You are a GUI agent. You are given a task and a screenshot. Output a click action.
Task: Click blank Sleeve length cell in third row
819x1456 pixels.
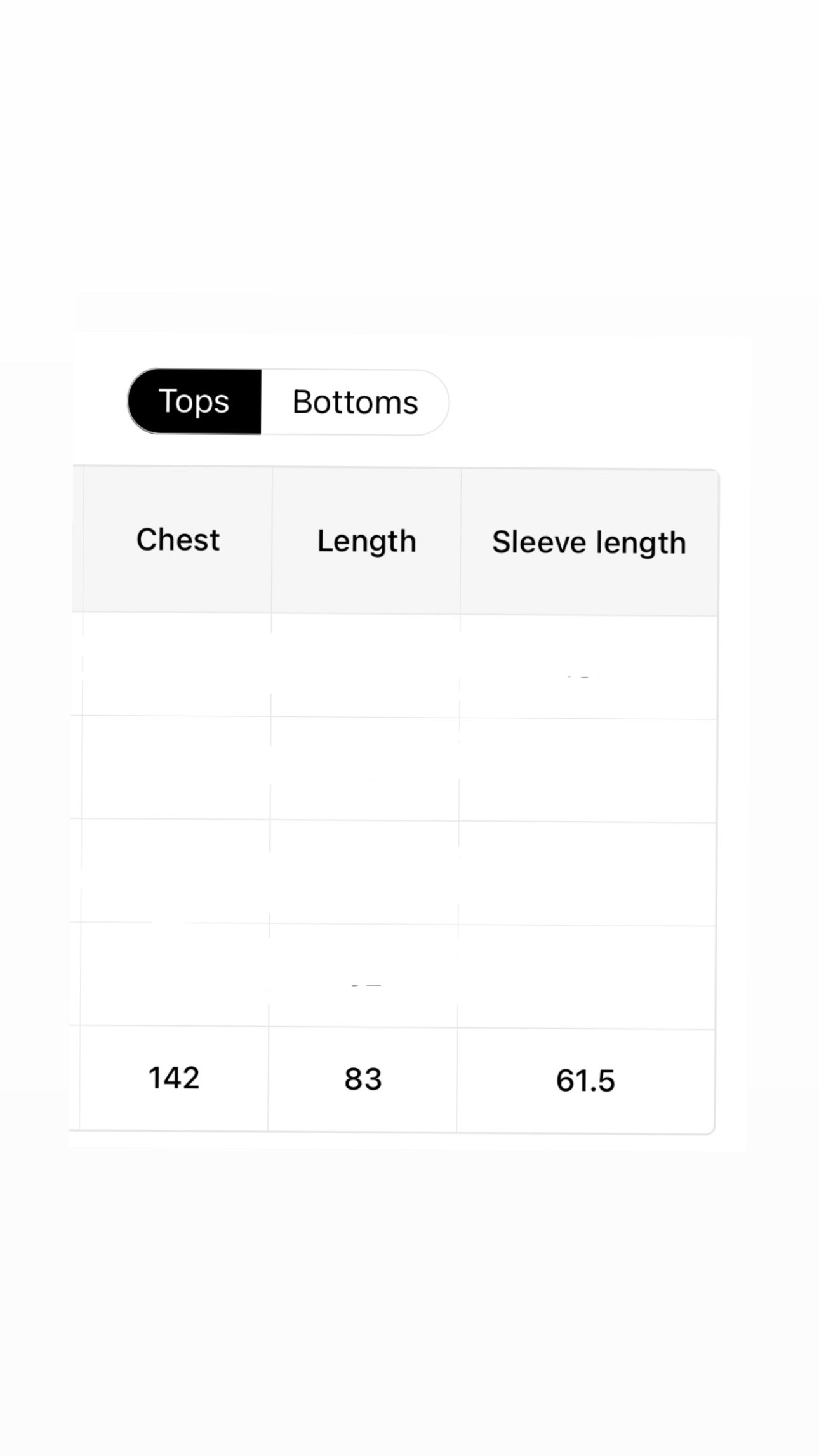point(587,874)
